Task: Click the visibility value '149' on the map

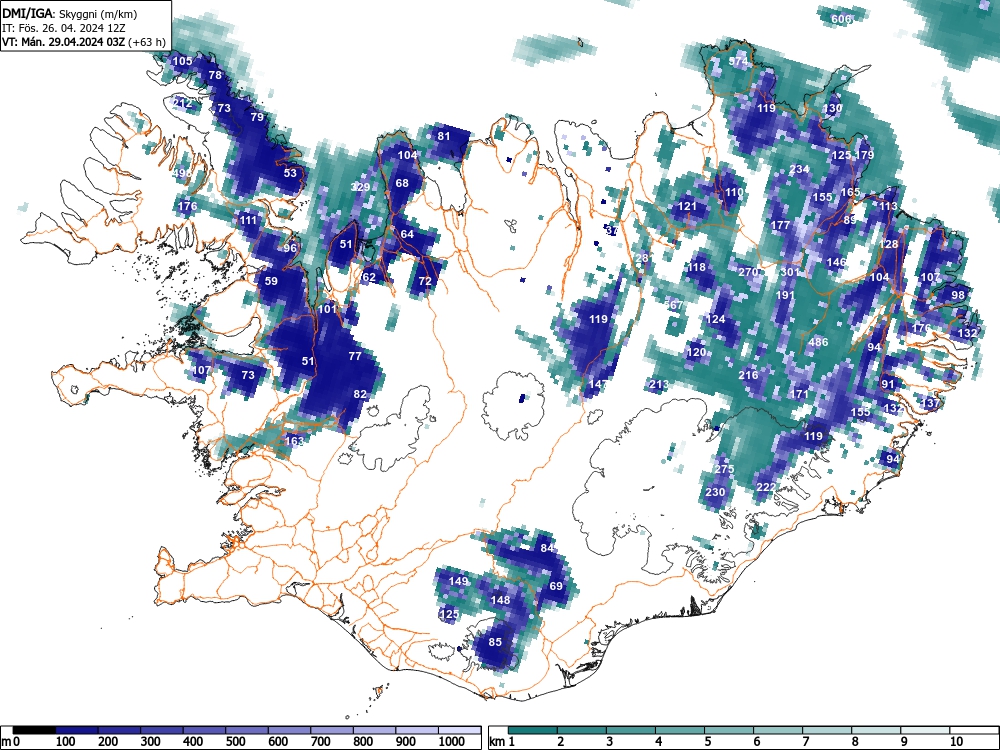Action: pos(458,581)
